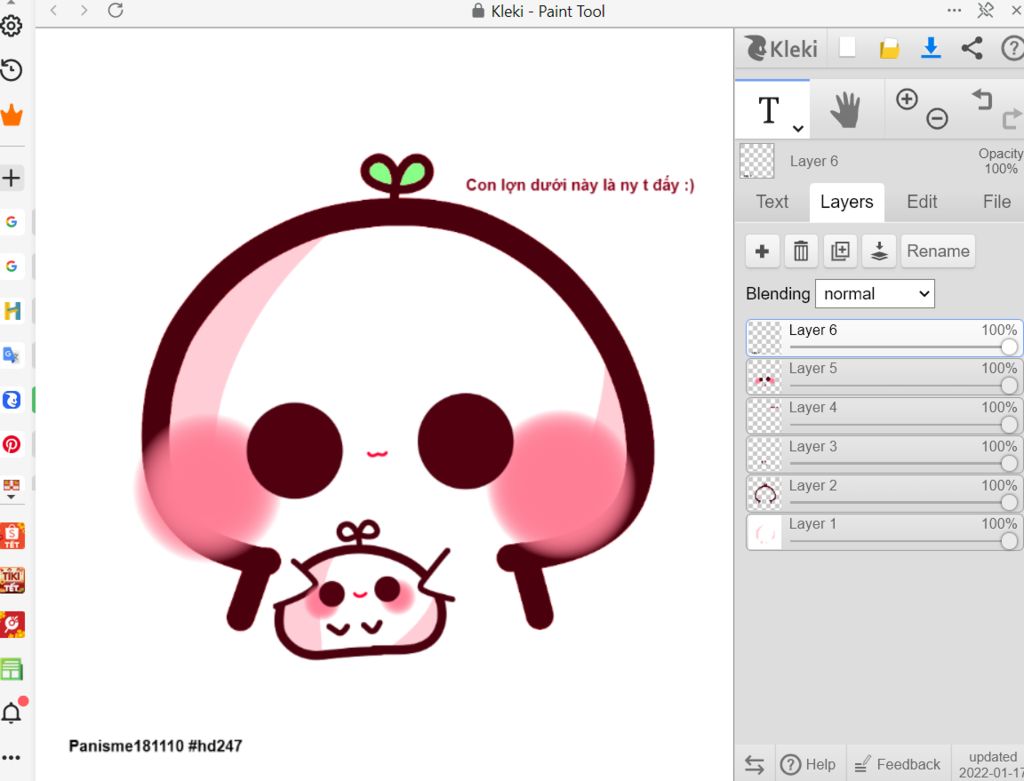This screenshot has height=781, width=1024.
Task: Create a new image with the blank page icon
Action: [x=847, y=47]
